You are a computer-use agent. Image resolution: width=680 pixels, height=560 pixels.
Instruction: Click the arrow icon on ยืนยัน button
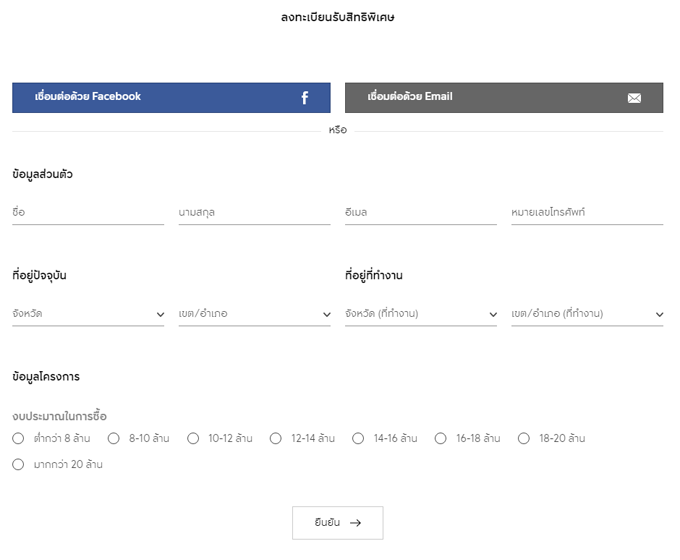click(x=356, y=522)
